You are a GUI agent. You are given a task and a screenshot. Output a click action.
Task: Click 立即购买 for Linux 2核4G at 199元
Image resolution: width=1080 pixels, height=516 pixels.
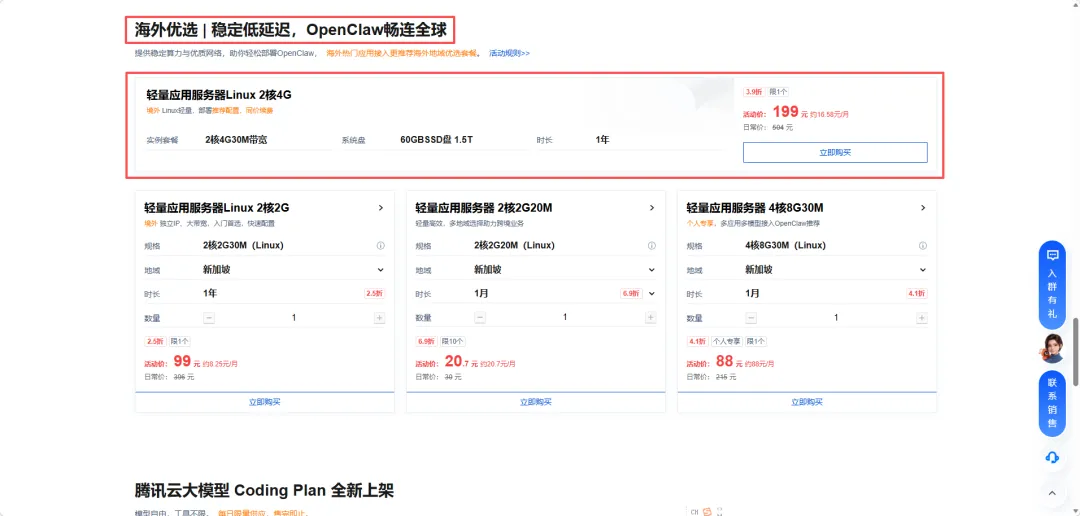[x=835, y=152]
